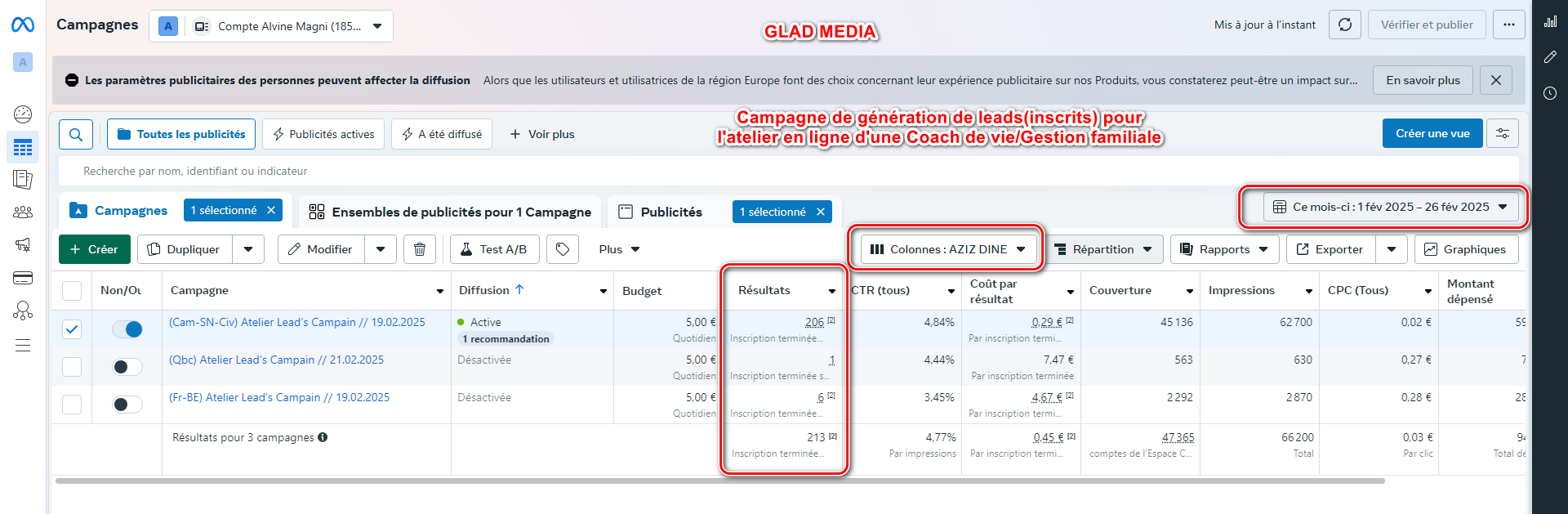Turn on the (Fr-BE) campaign switch

pos(127,404)
